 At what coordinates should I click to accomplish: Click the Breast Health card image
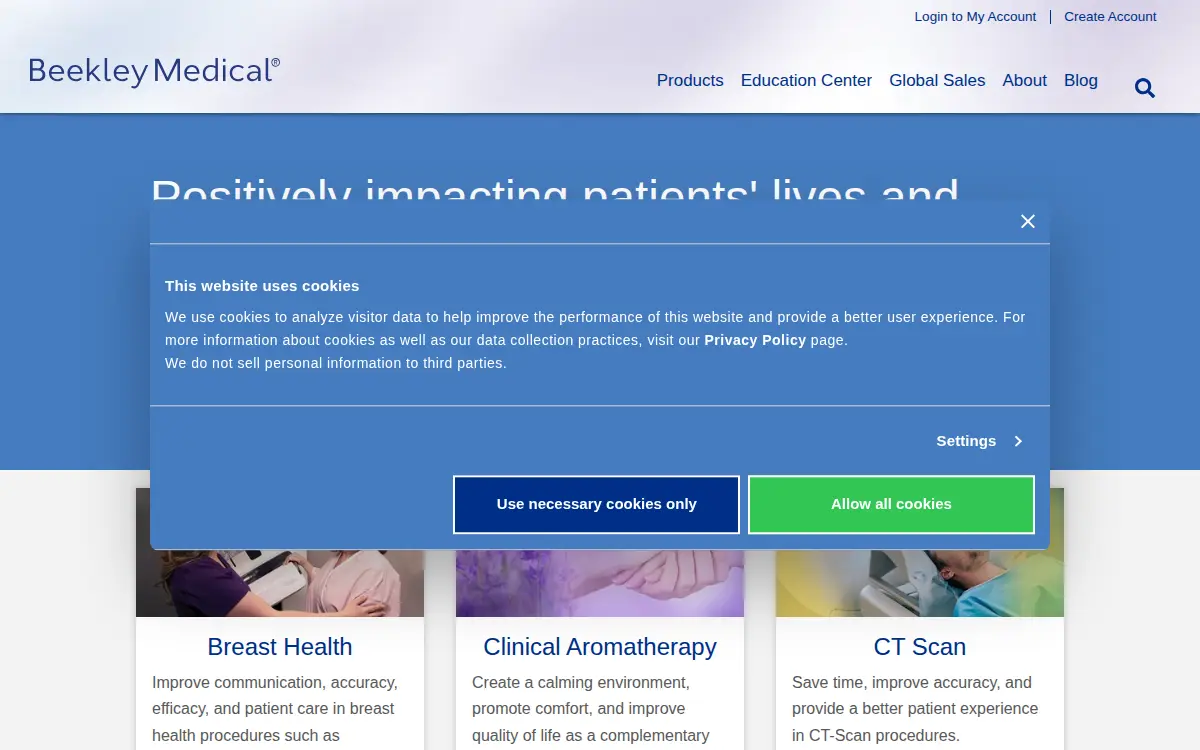(280, 582)
